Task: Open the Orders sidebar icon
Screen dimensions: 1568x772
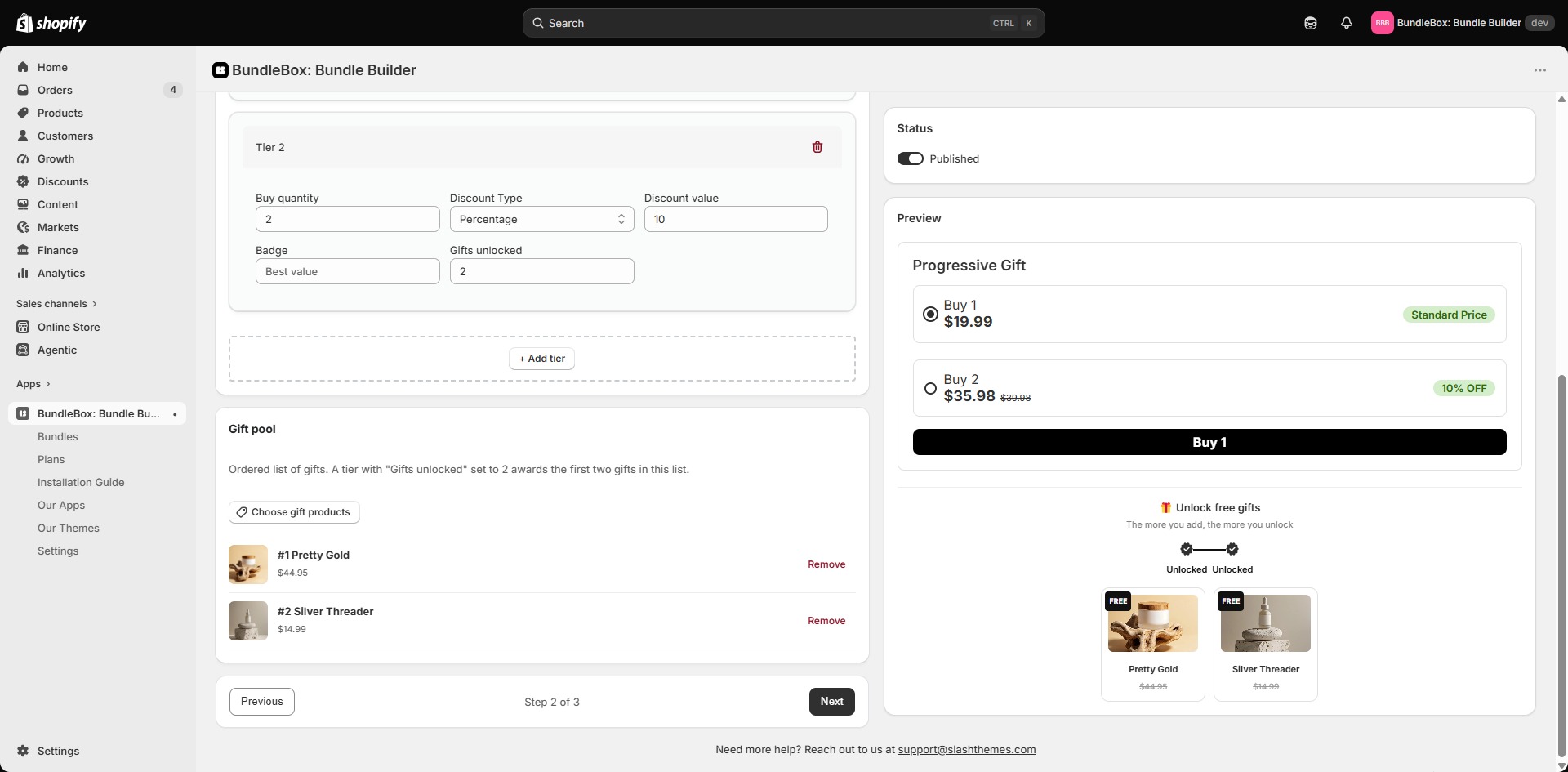Action: pyautogui.click(x=23, y=90)
